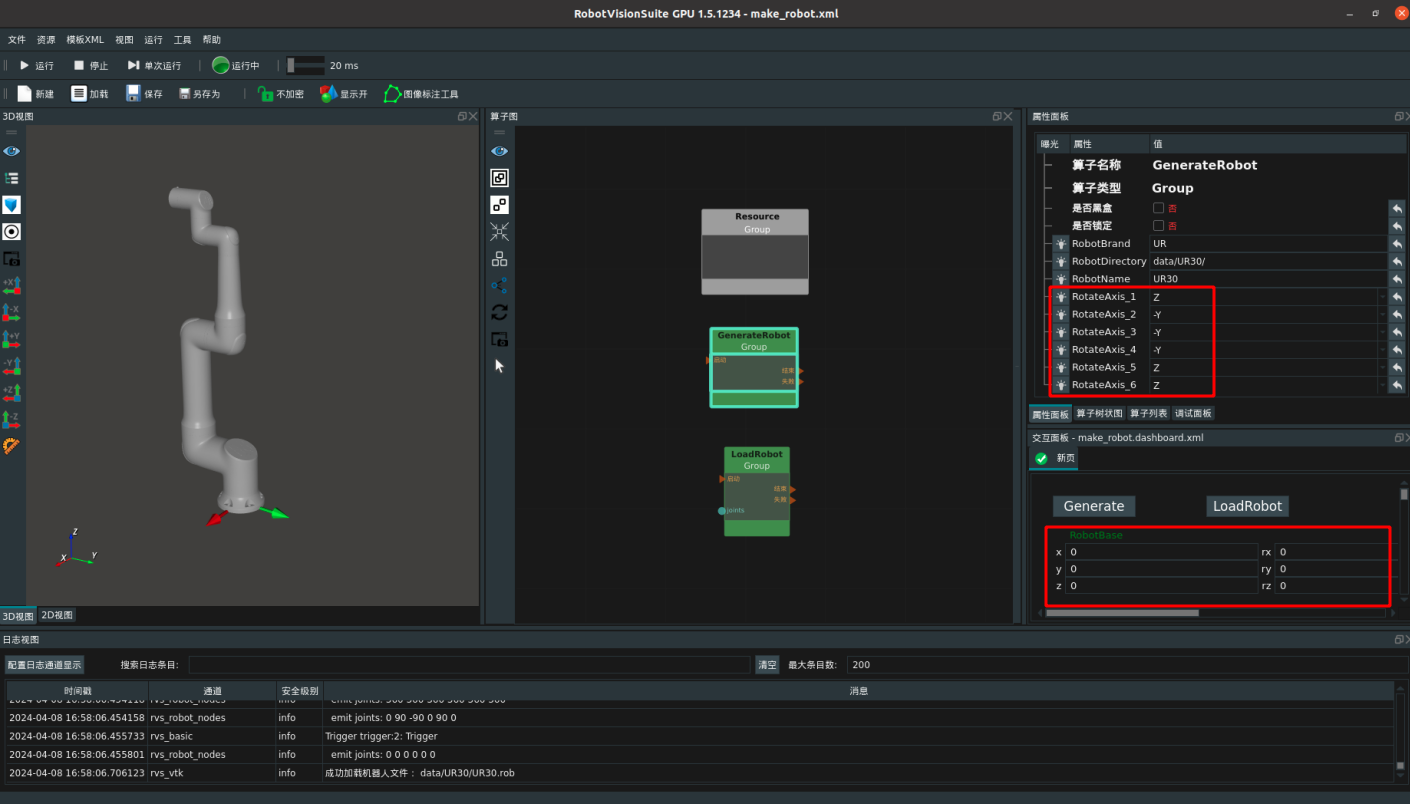Open the 资源 (Resources) menu
The width and height of the screenshot is (1410, 804).
tap(46, 40)
